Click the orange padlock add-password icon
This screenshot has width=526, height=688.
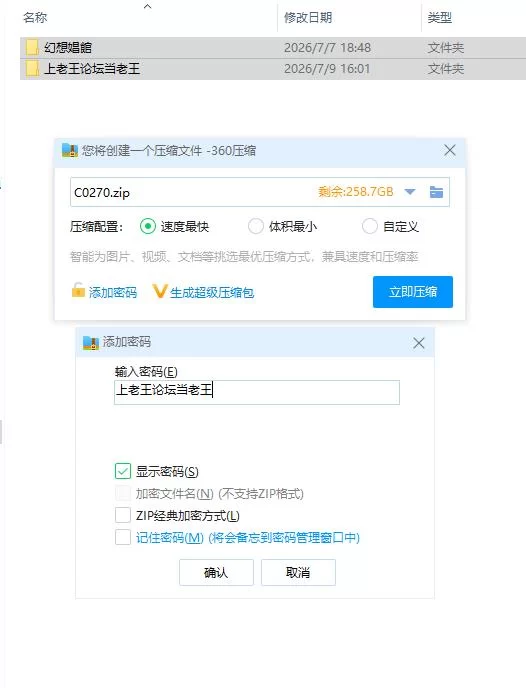tap(78, 290)
